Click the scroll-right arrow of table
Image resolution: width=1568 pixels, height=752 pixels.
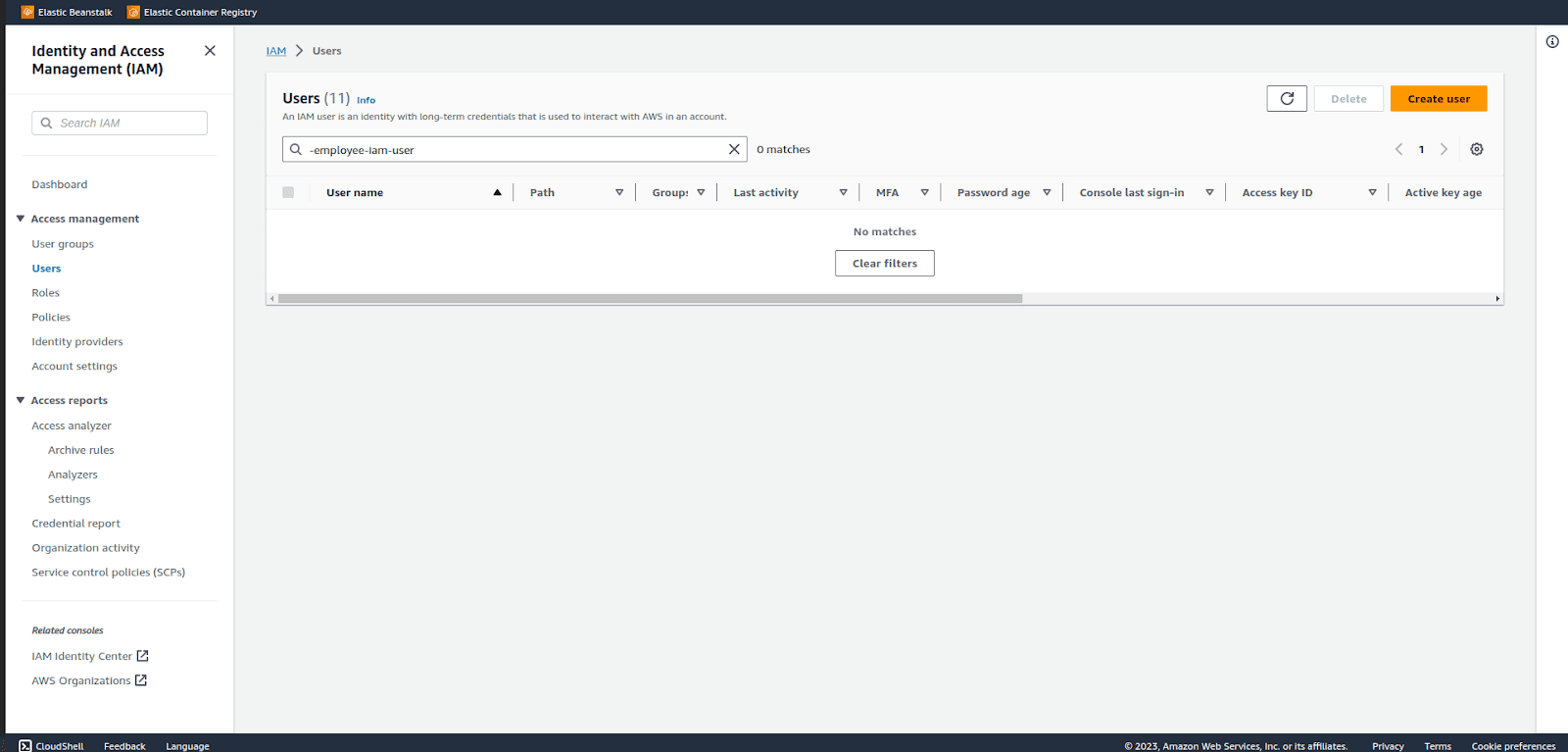pos(1497,299)
